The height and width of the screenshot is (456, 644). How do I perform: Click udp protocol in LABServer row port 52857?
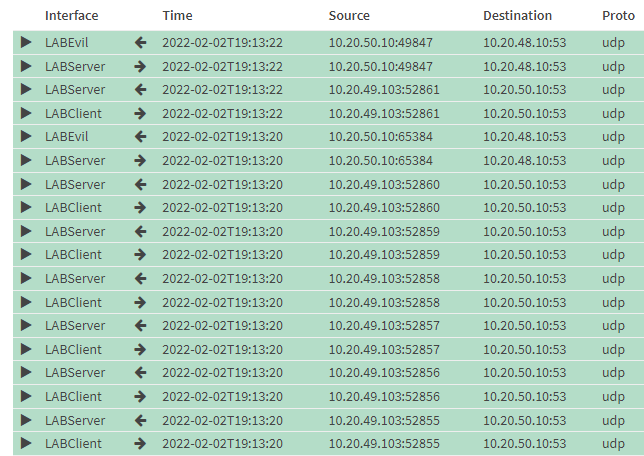pos(613,326)
